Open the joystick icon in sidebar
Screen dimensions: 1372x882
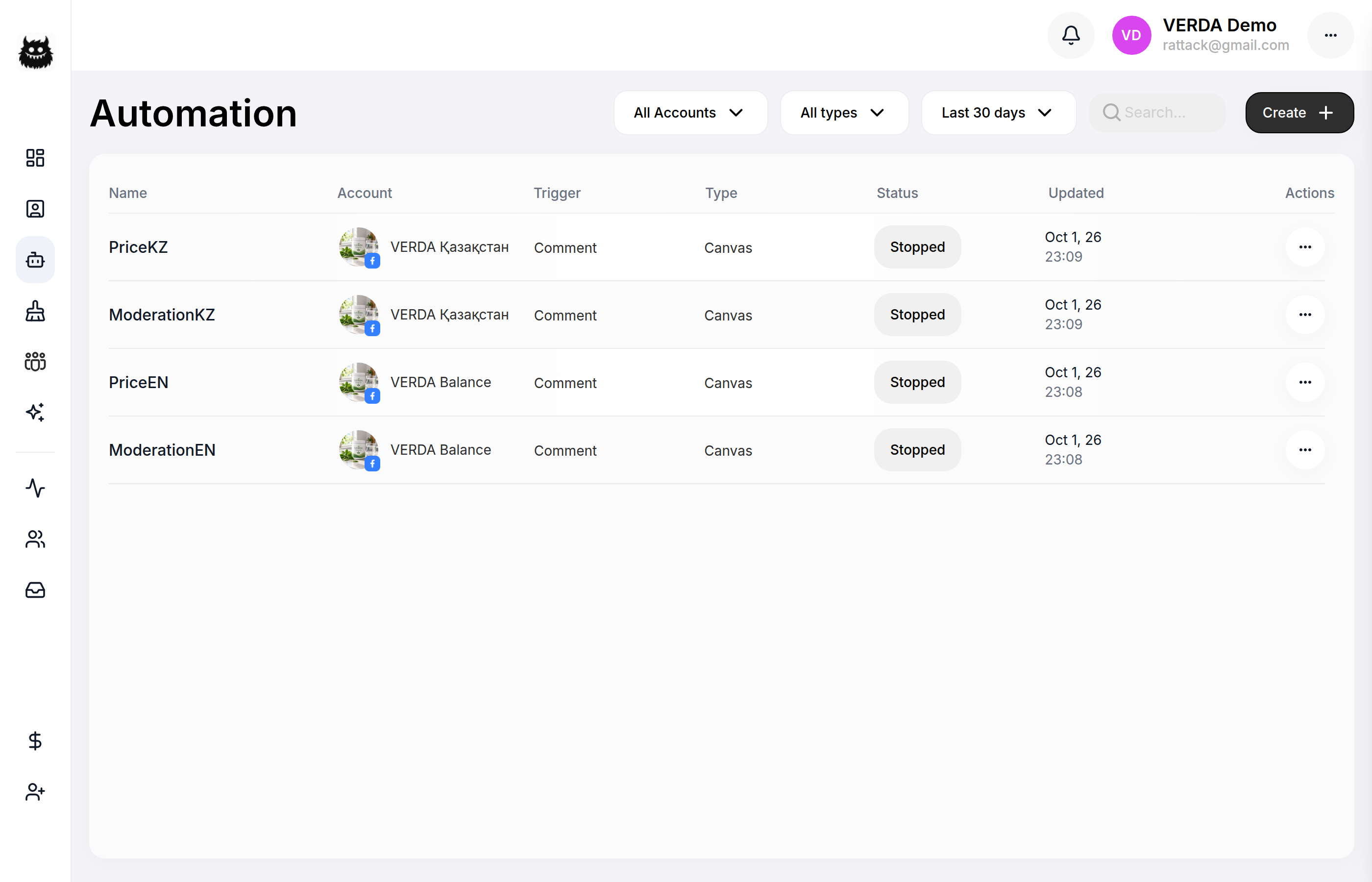[x=35, y=311]
